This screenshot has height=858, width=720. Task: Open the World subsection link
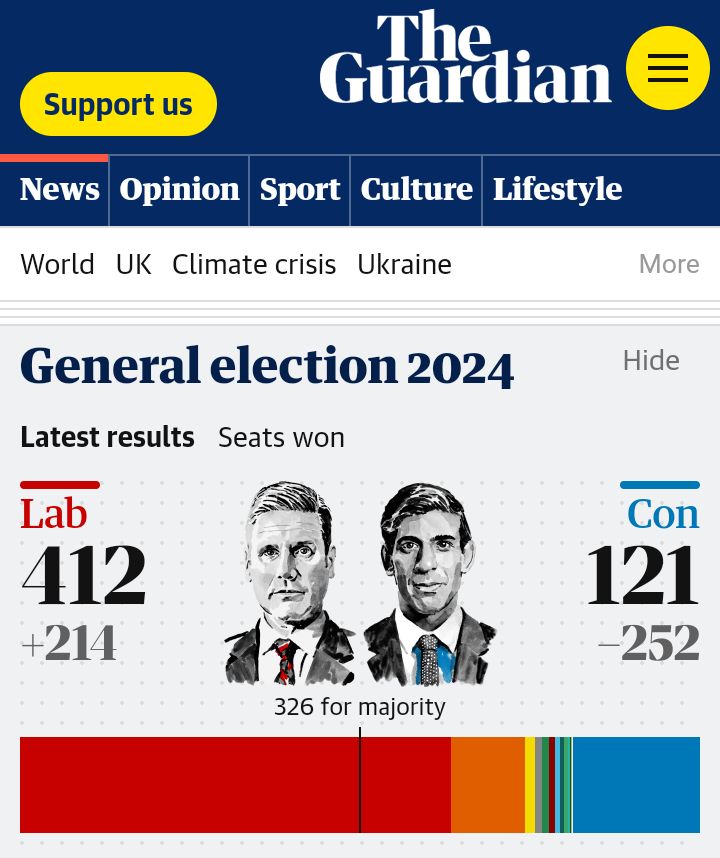pos(57,264)
